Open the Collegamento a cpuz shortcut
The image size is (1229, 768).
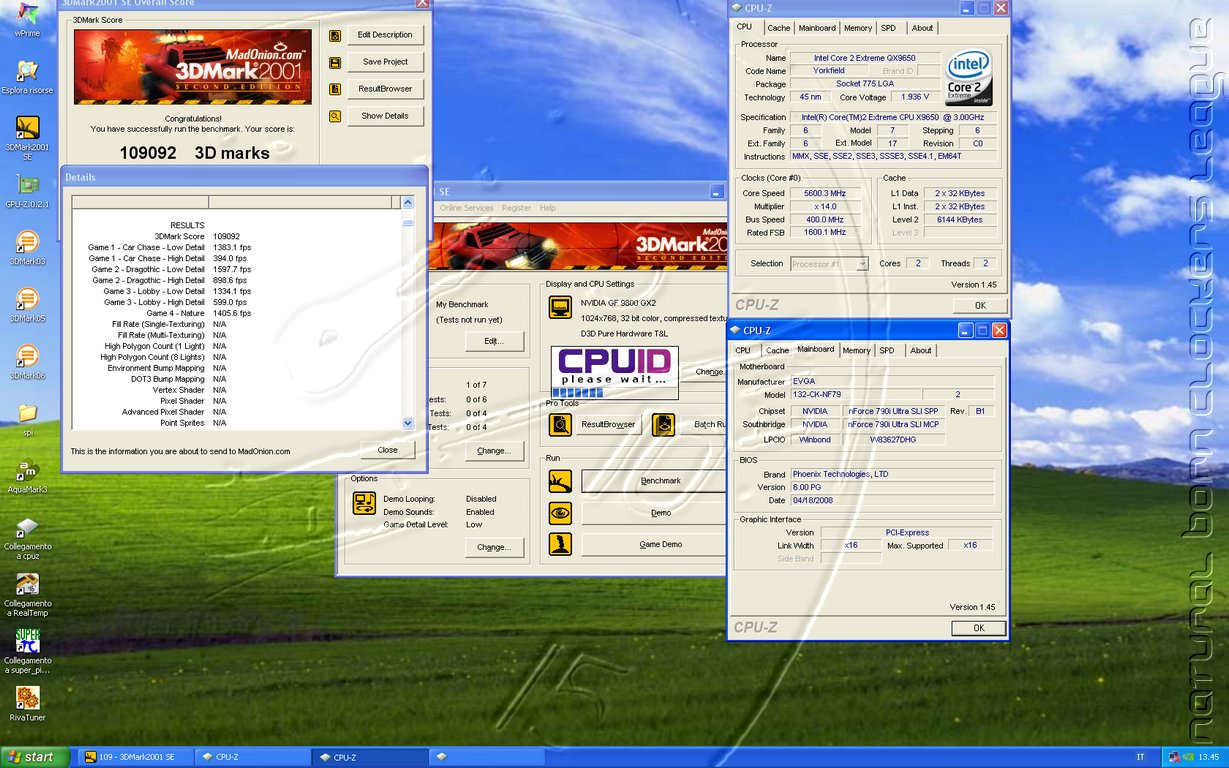(27, 537)
